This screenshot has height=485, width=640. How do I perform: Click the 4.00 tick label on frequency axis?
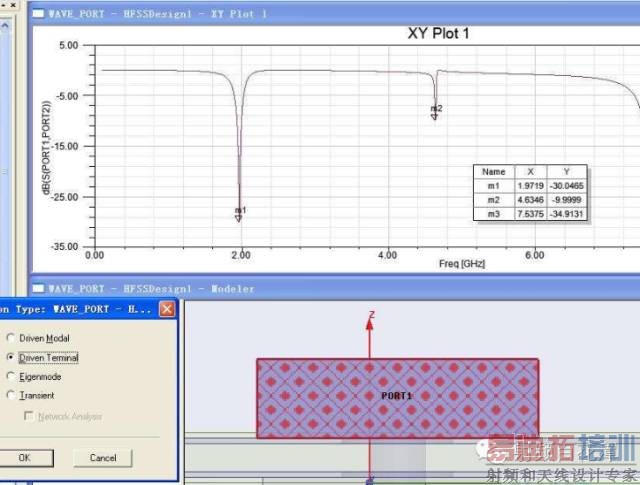tap(387, 255)
